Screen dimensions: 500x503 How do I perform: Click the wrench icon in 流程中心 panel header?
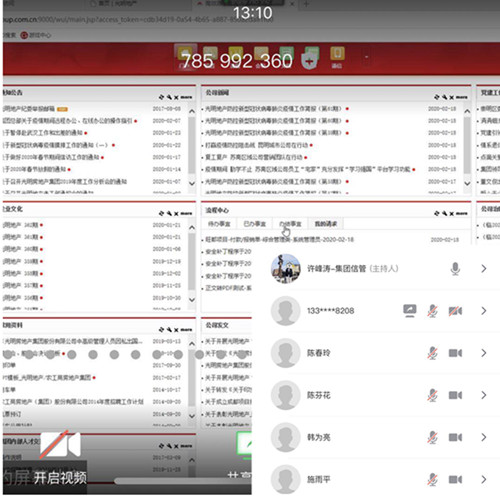[x=444, y=213]
